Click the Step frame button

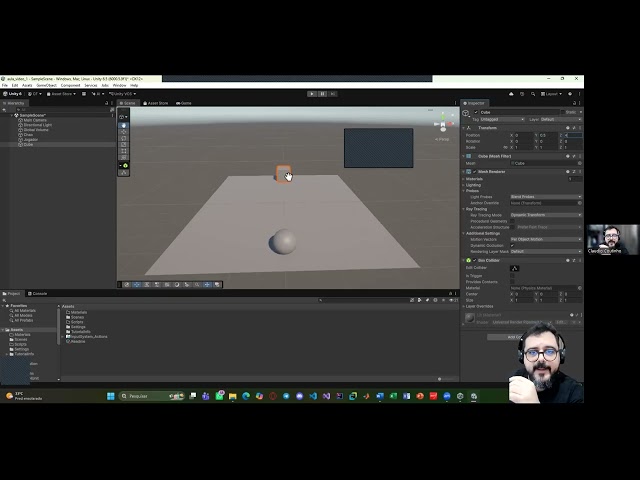pos(333,94)
